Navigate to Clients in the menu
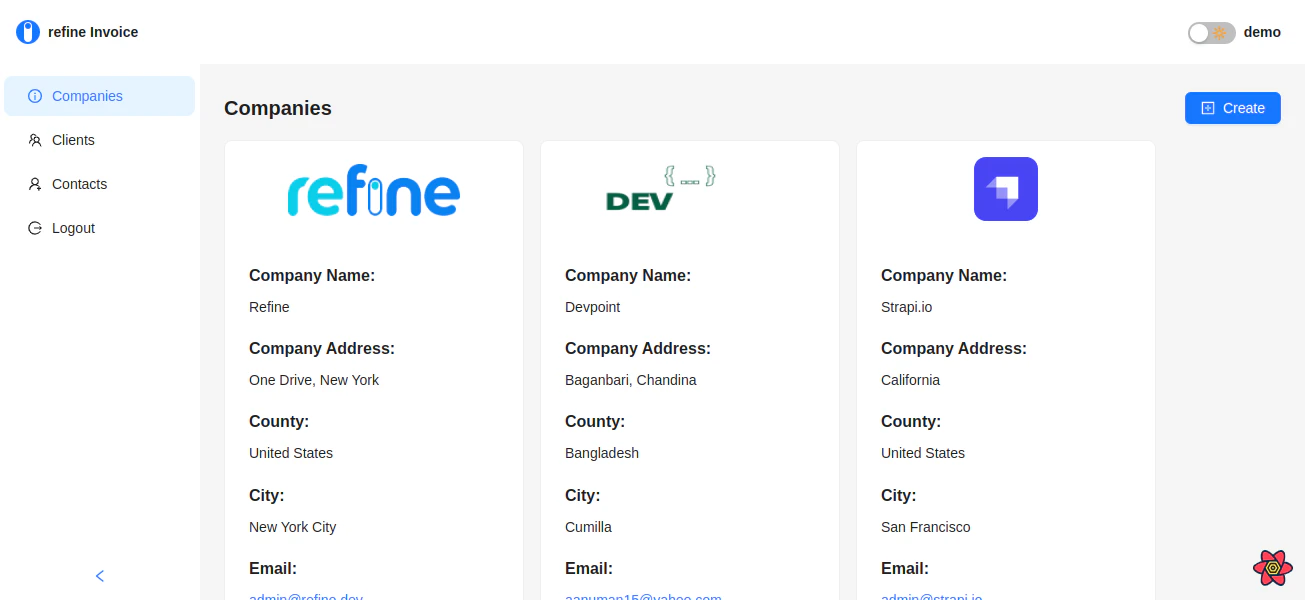Image resolution: width=1305 pixels, height=600 pixels. 73,140
